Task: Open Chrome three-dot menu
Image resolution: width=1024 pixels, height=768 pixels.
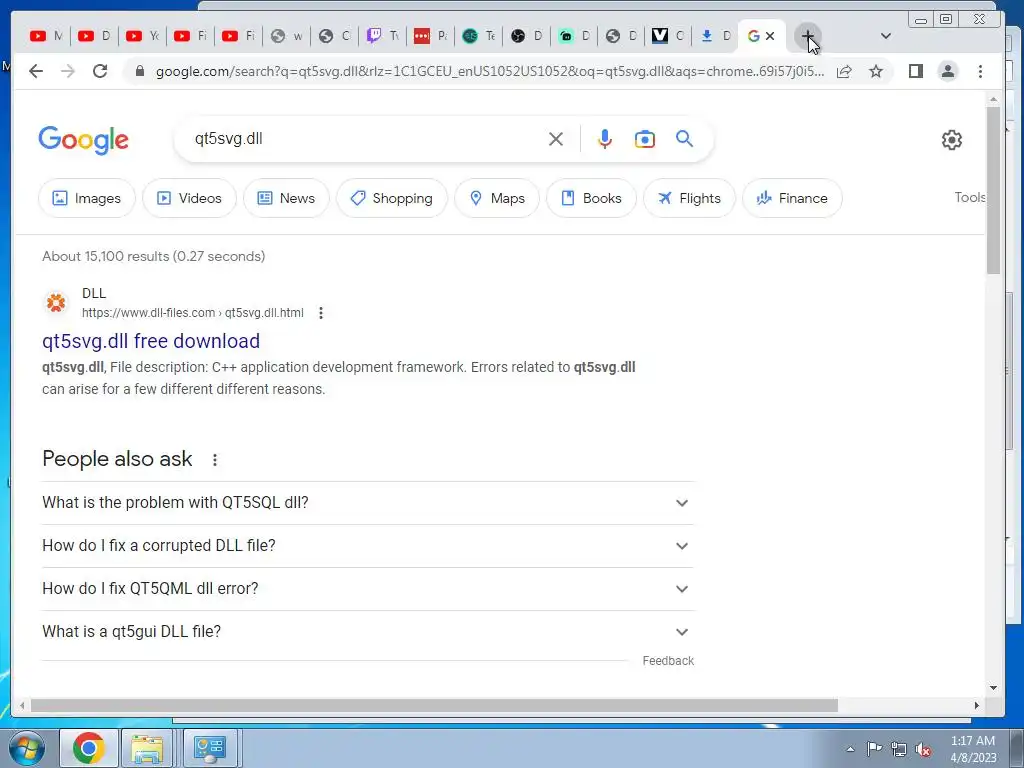Action: tap(980, 71)
